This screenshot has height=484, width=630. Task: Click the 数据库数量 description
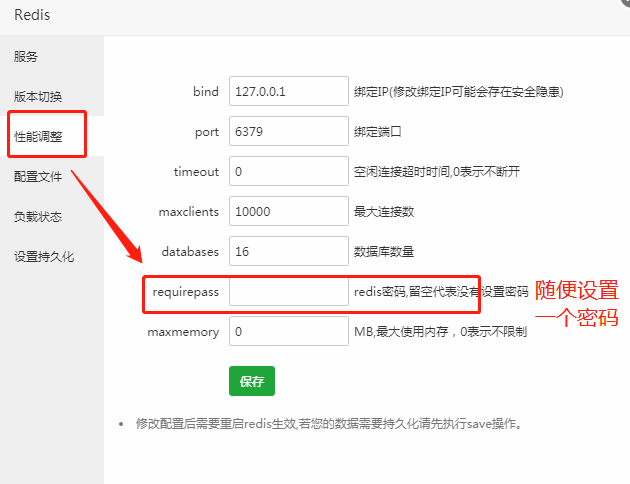point(384,252)
